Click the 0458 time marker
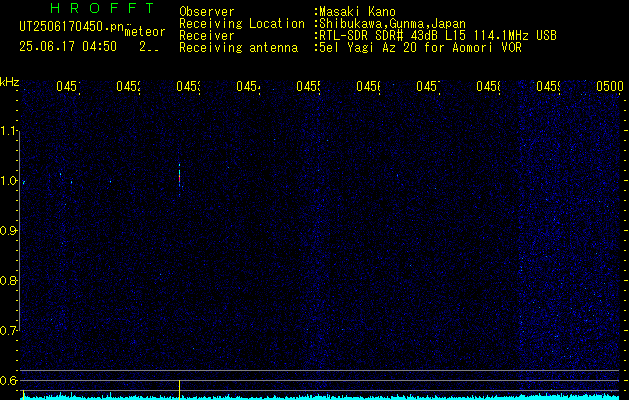Screen dimensions: 629x400 (x=489, y=86)
